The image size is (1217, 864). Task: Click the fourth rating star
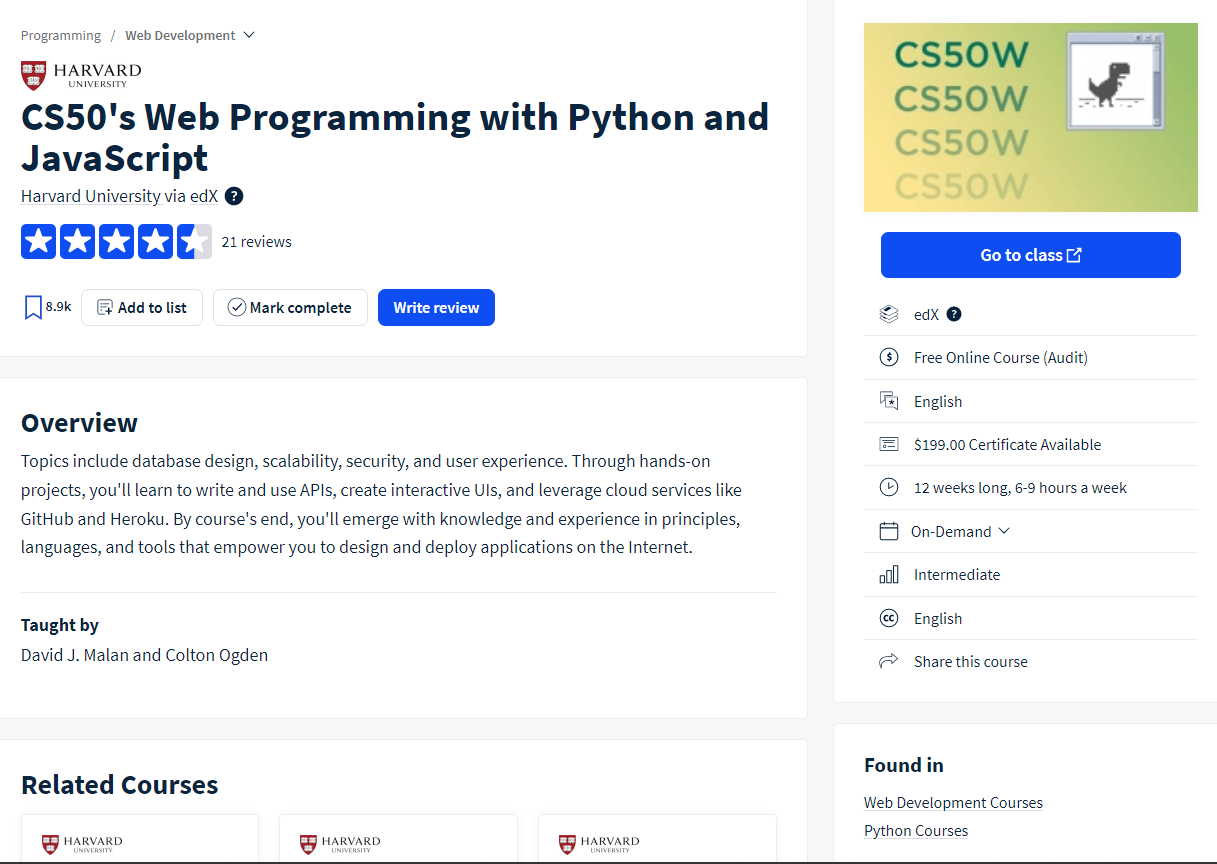click(x=155, y=241)
